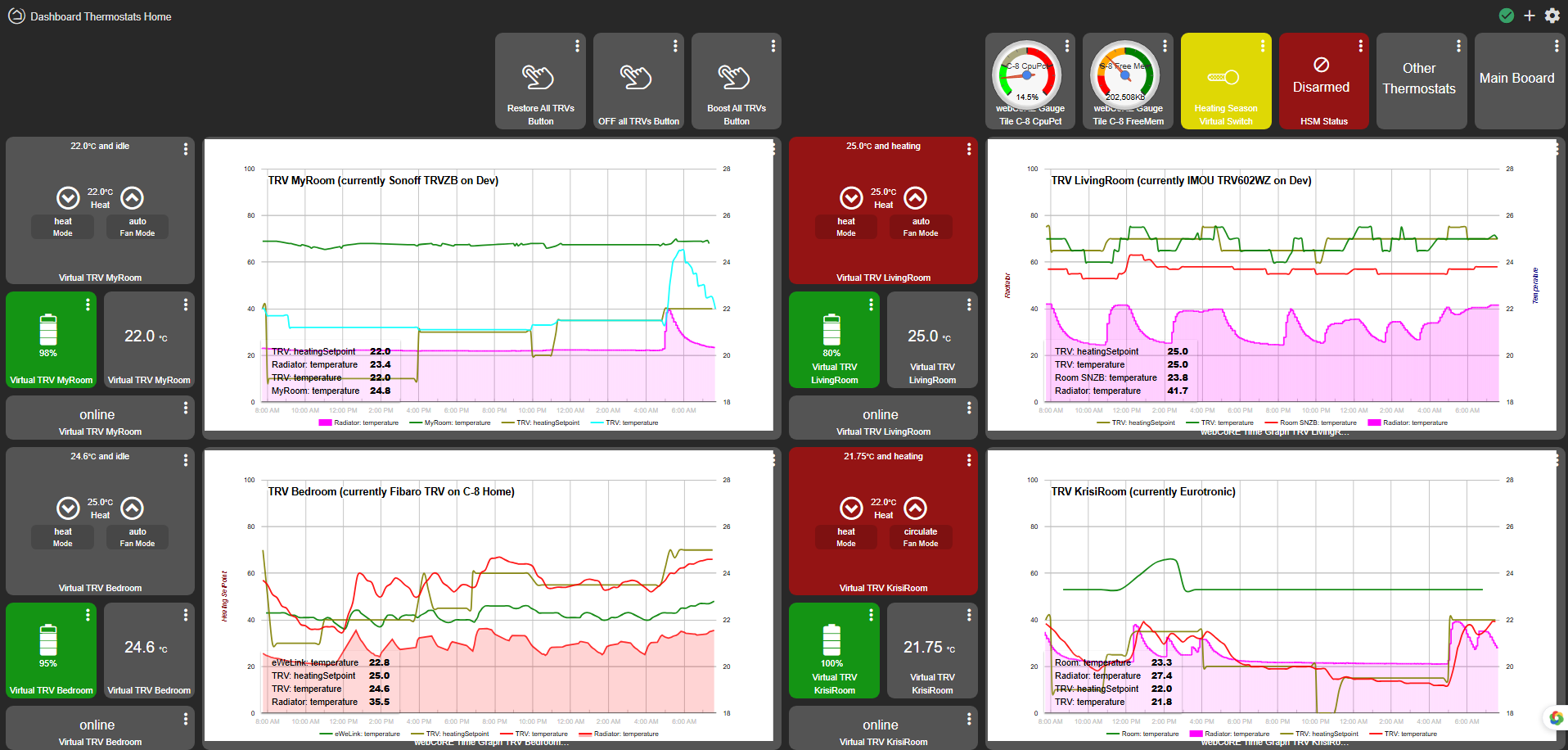Image resolution: width=1568 pixels, height=750 pixels.
Task: Click the C-8 CpuPct gauge tile
Action: (x=1030, y=81)
